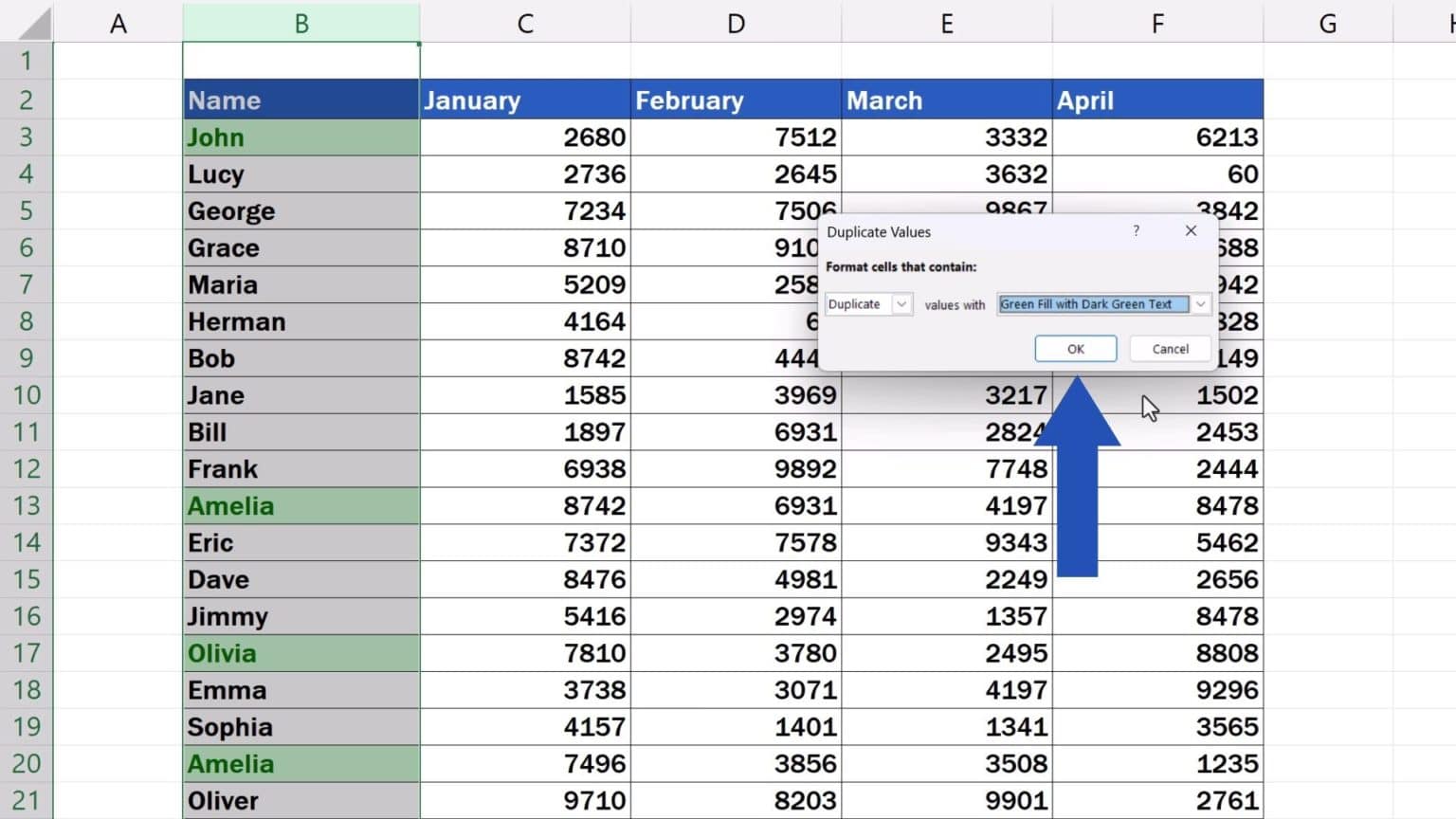
Task: Cancel the Duplicate Values dialog
Action: click(1169, 349)
